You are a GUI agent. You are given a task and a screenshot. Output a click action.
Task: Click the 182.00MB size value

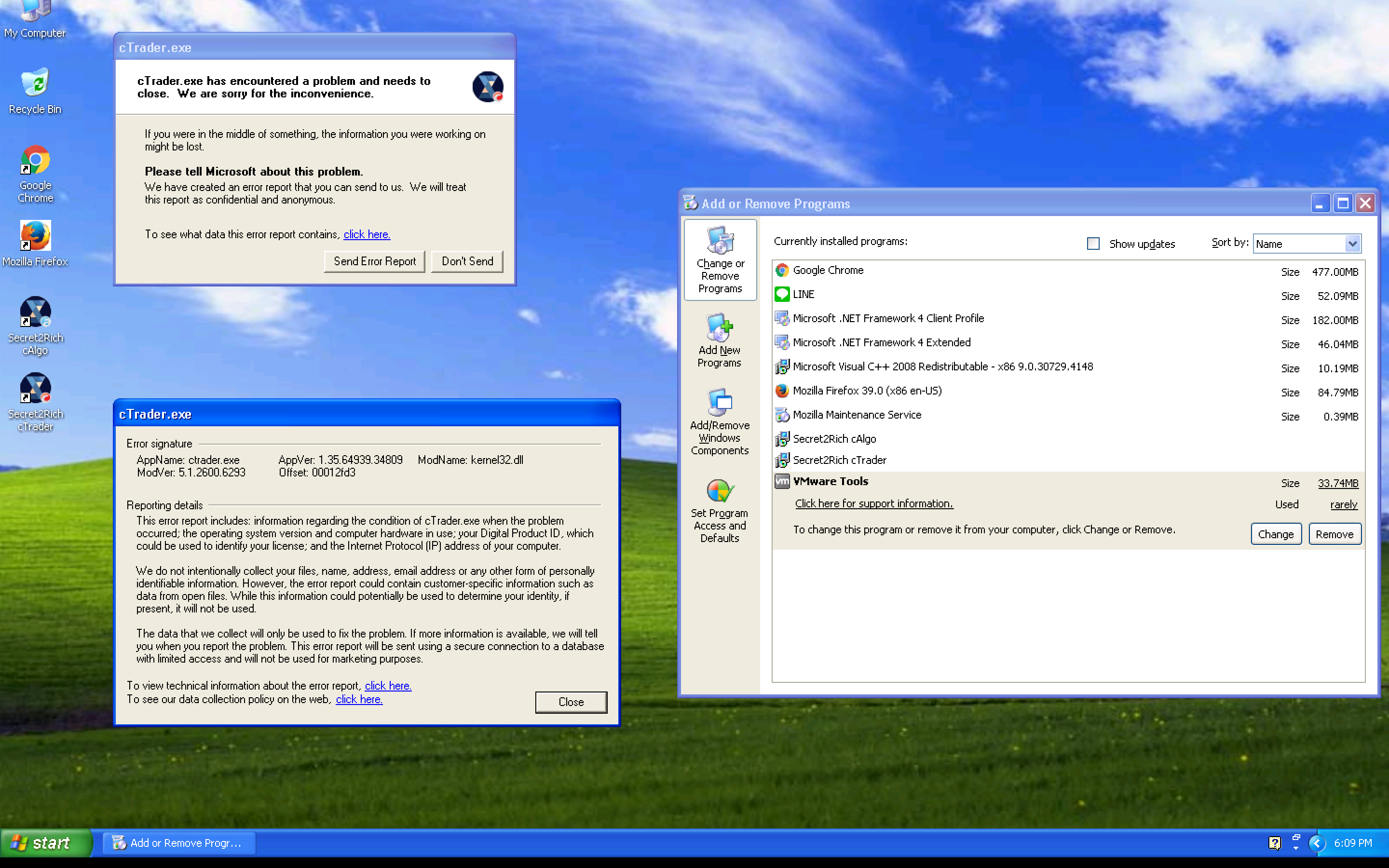[1335, 320]
